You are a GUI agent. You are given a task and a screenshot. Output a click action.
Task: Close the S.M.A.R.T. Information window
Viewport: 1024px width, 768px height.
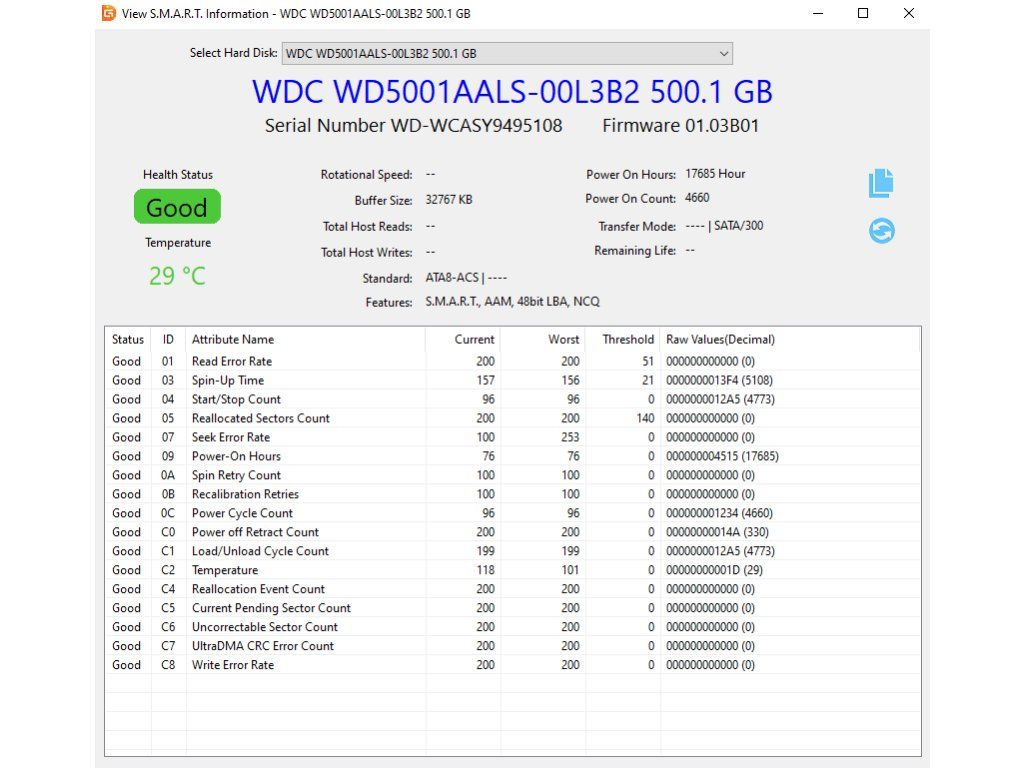(908, 13)
